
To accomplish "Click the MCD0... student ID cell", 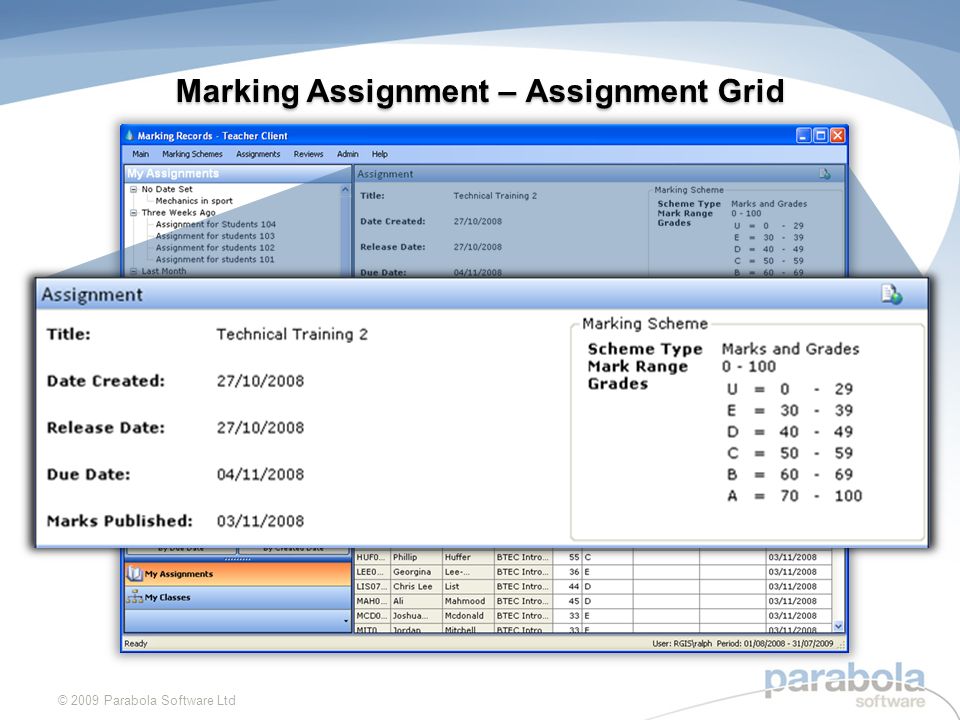I will (372, 616).
